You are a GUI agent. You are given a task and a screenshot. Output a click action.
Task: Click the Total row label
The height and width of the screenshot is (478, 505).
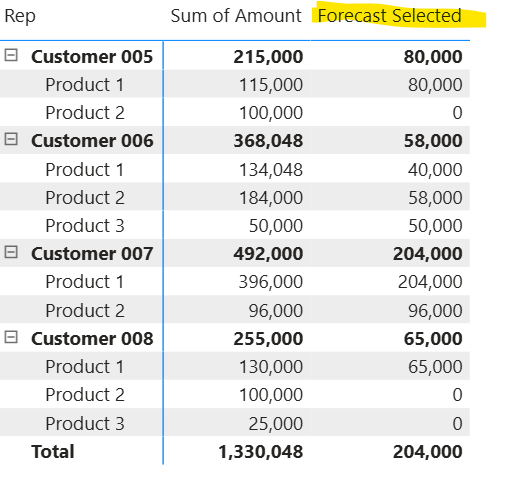[53, 452]
